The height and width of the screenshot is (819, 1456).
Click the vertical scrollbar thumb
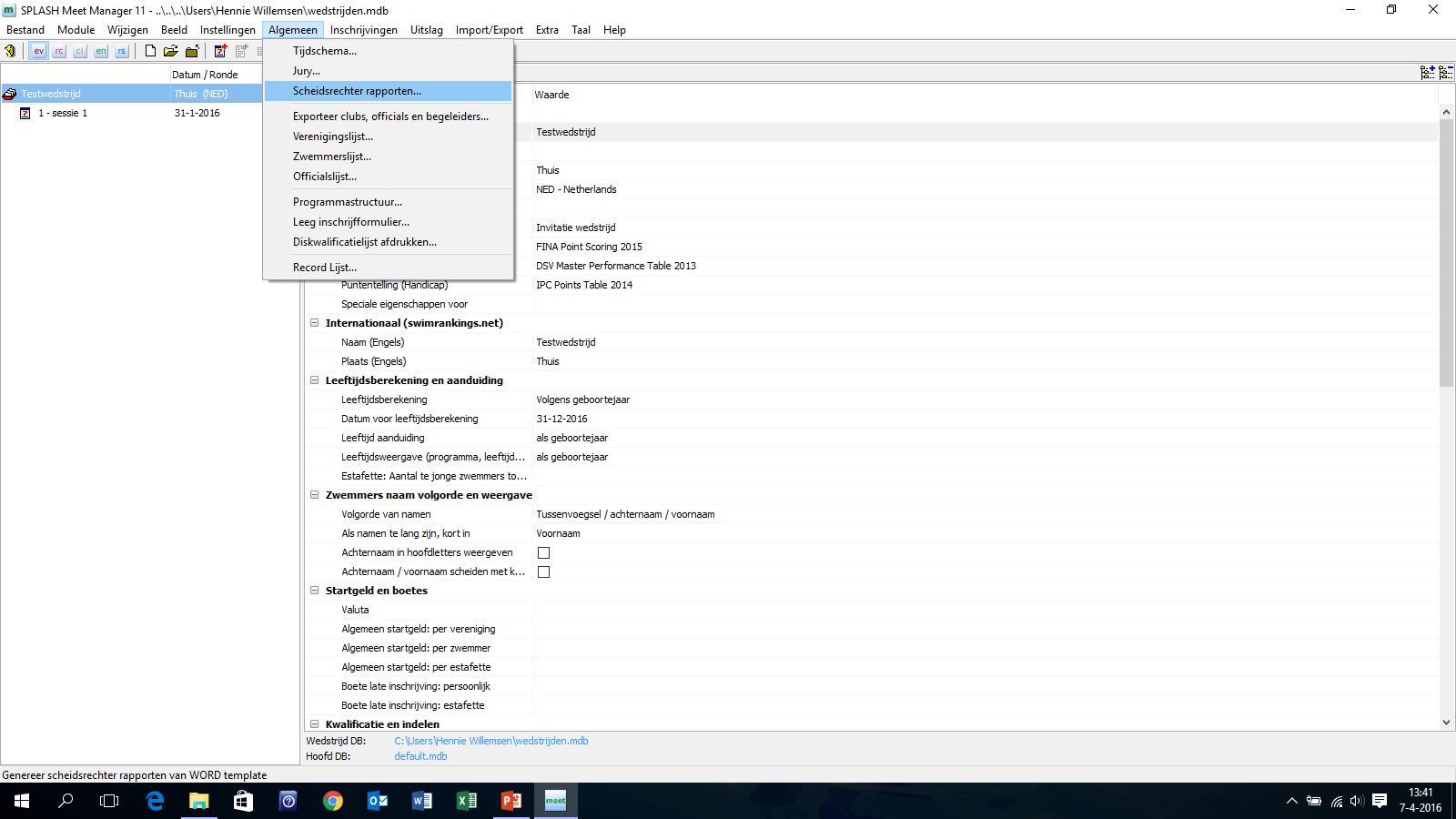1446,252
